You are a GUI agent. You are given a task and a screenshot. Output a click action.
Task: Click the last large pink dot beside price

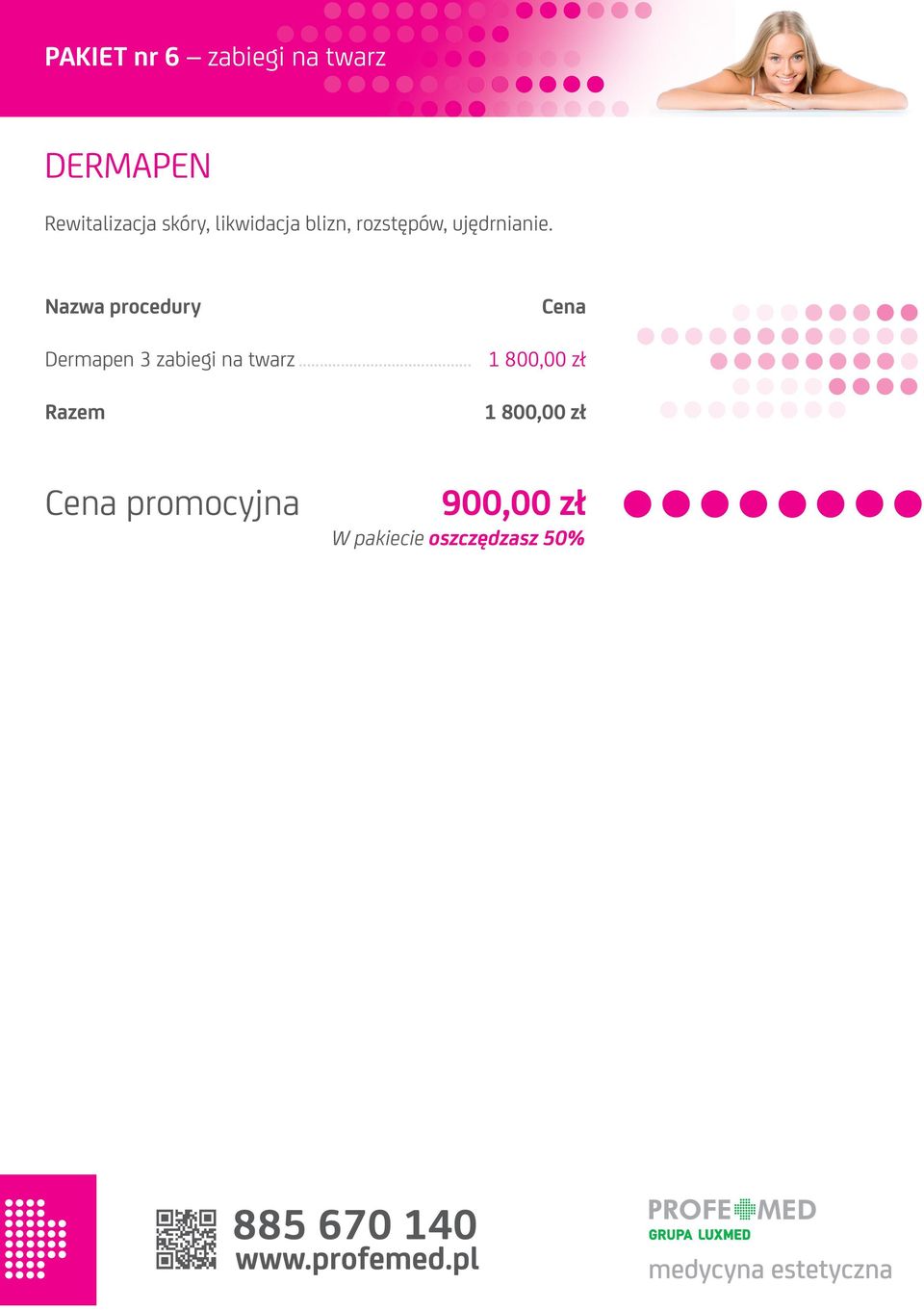pyautogui.click(x=908, y=503)
